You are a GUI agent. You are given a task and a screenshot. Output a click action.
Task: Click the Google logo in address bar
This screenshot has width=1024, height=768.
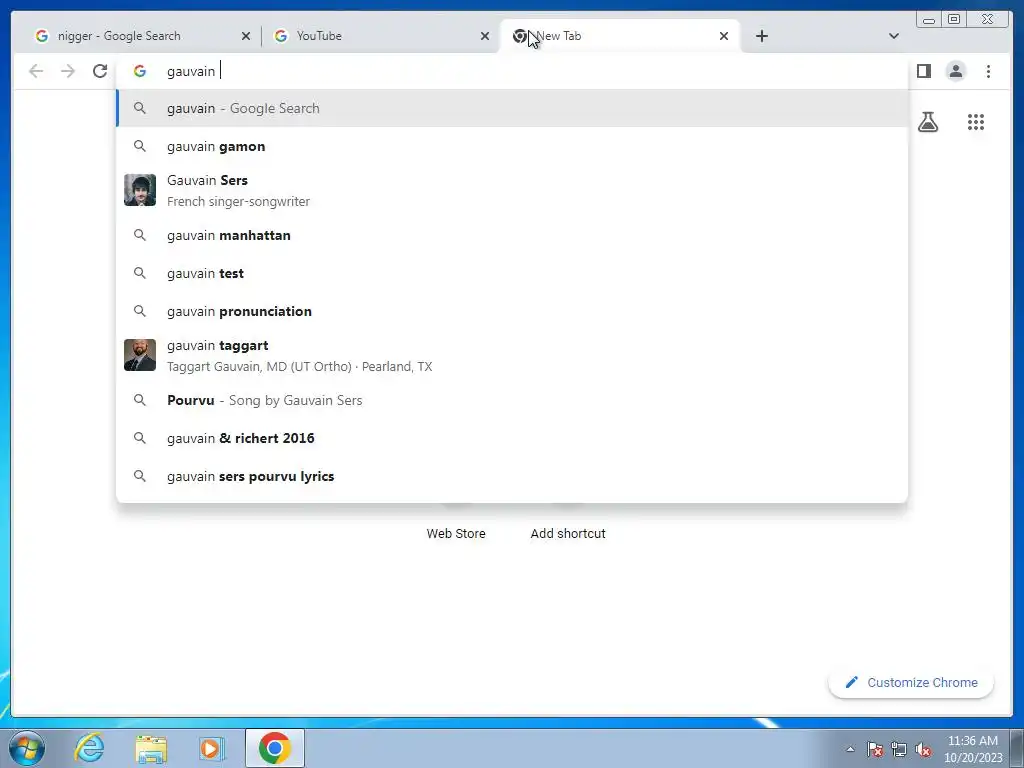[x=140, y=71]
